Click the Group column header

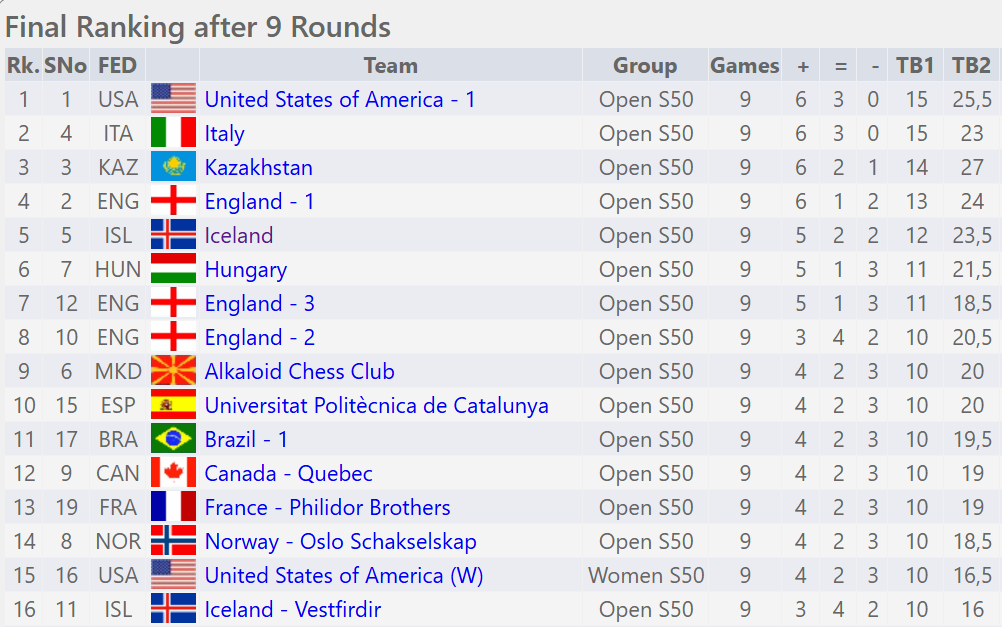pyautogui.click(x=645, y=66)
